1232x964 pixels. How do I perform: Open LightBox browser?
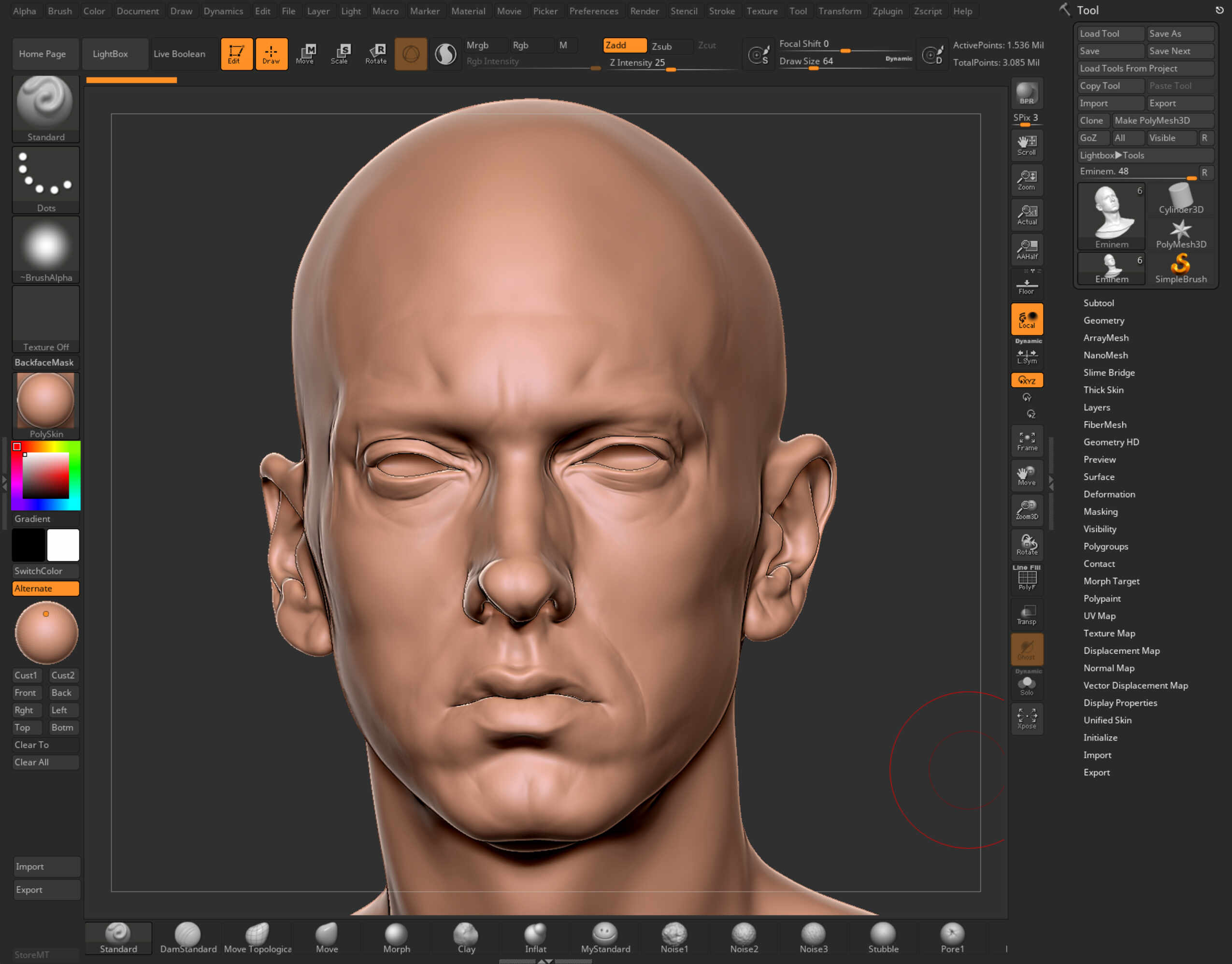tap(110, 54)
